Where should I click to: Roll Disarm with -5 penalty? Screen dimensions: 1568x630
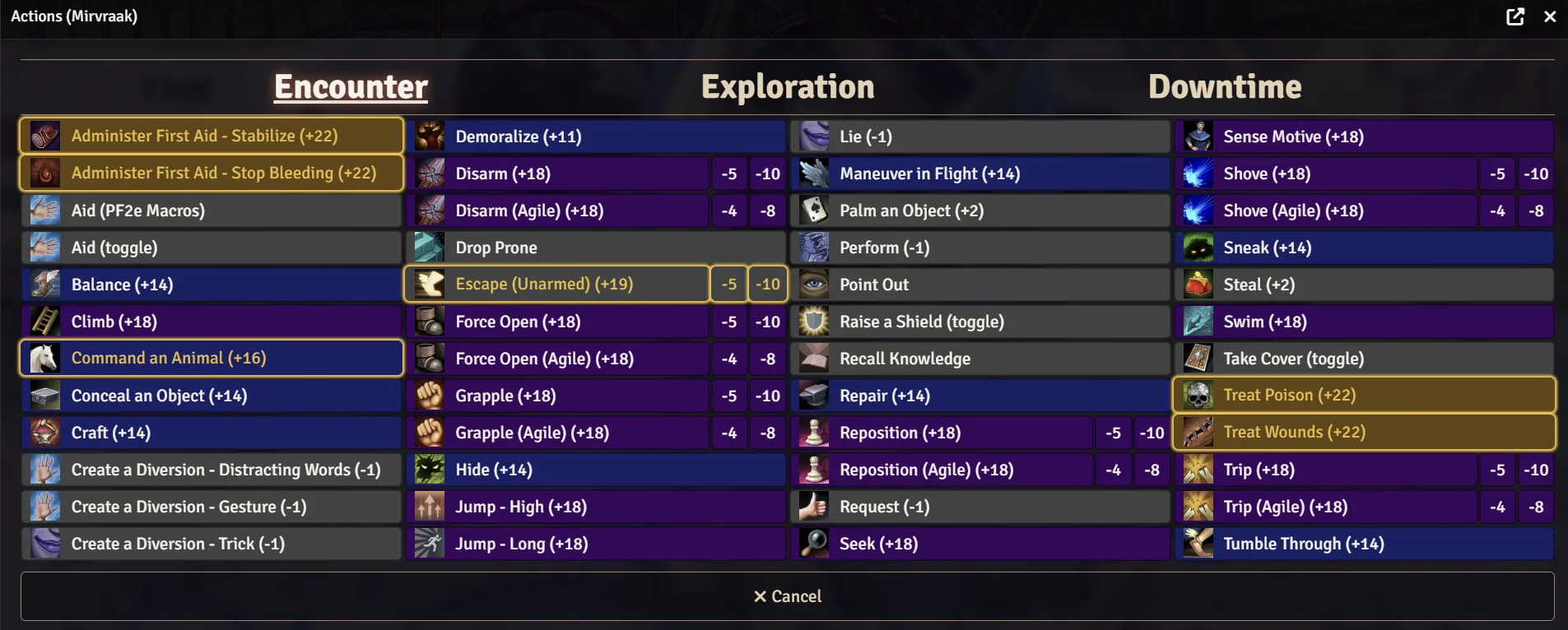coord(729,174)
